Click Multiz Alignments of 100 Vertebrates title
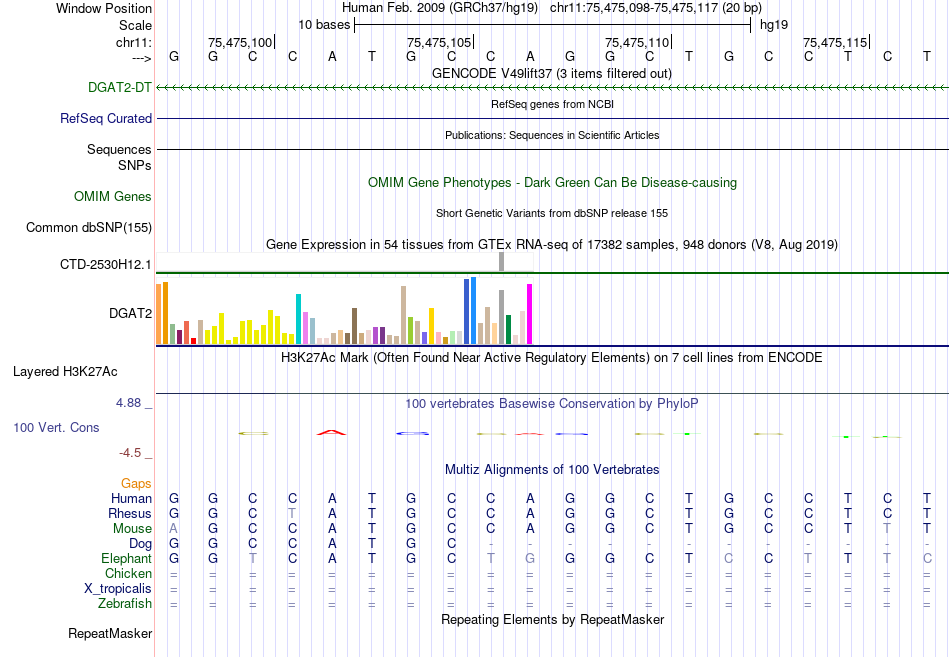 (x=552, y=470)
